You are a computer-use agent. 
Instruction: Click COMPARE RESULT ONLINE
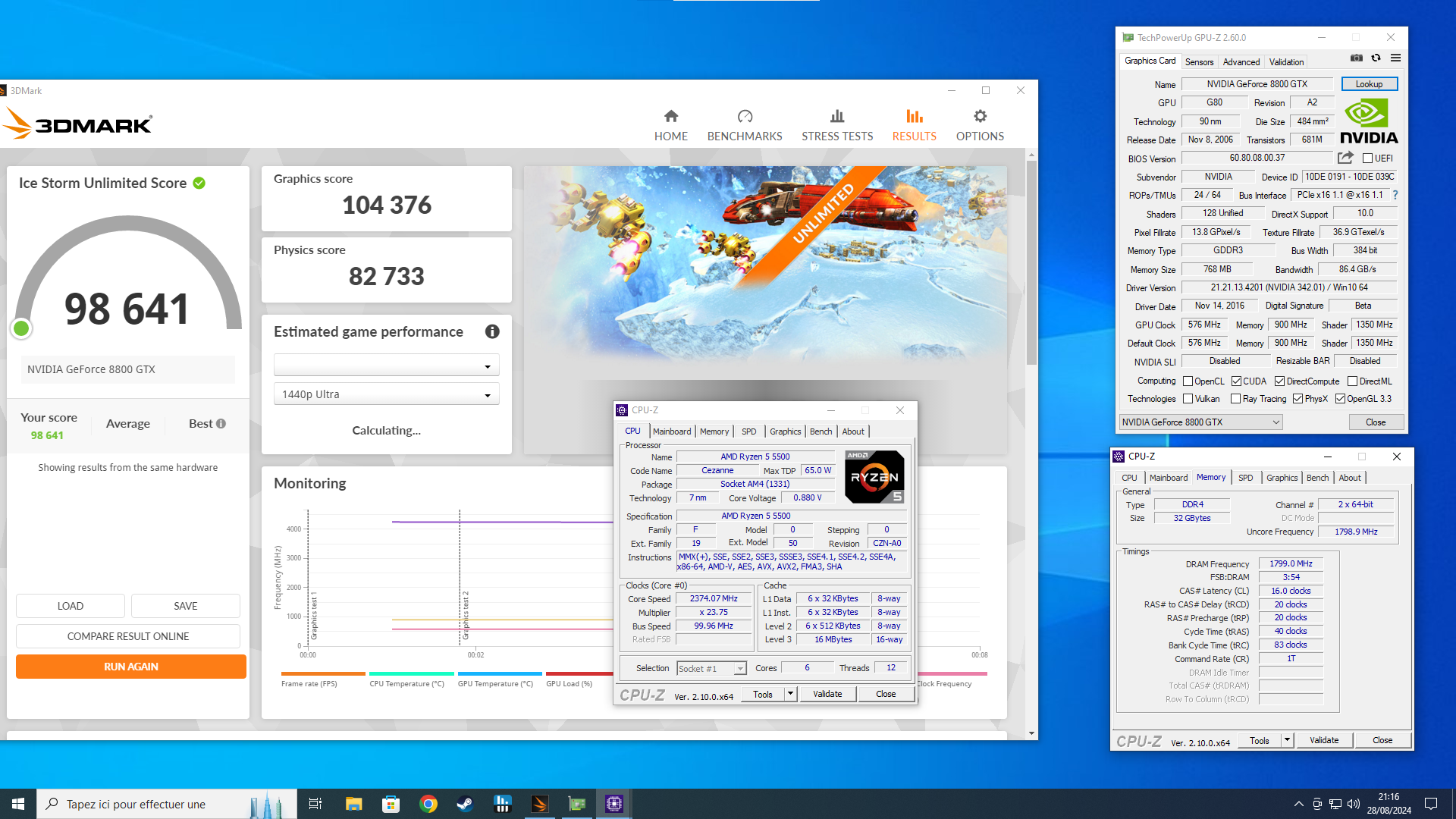(128, 636)
